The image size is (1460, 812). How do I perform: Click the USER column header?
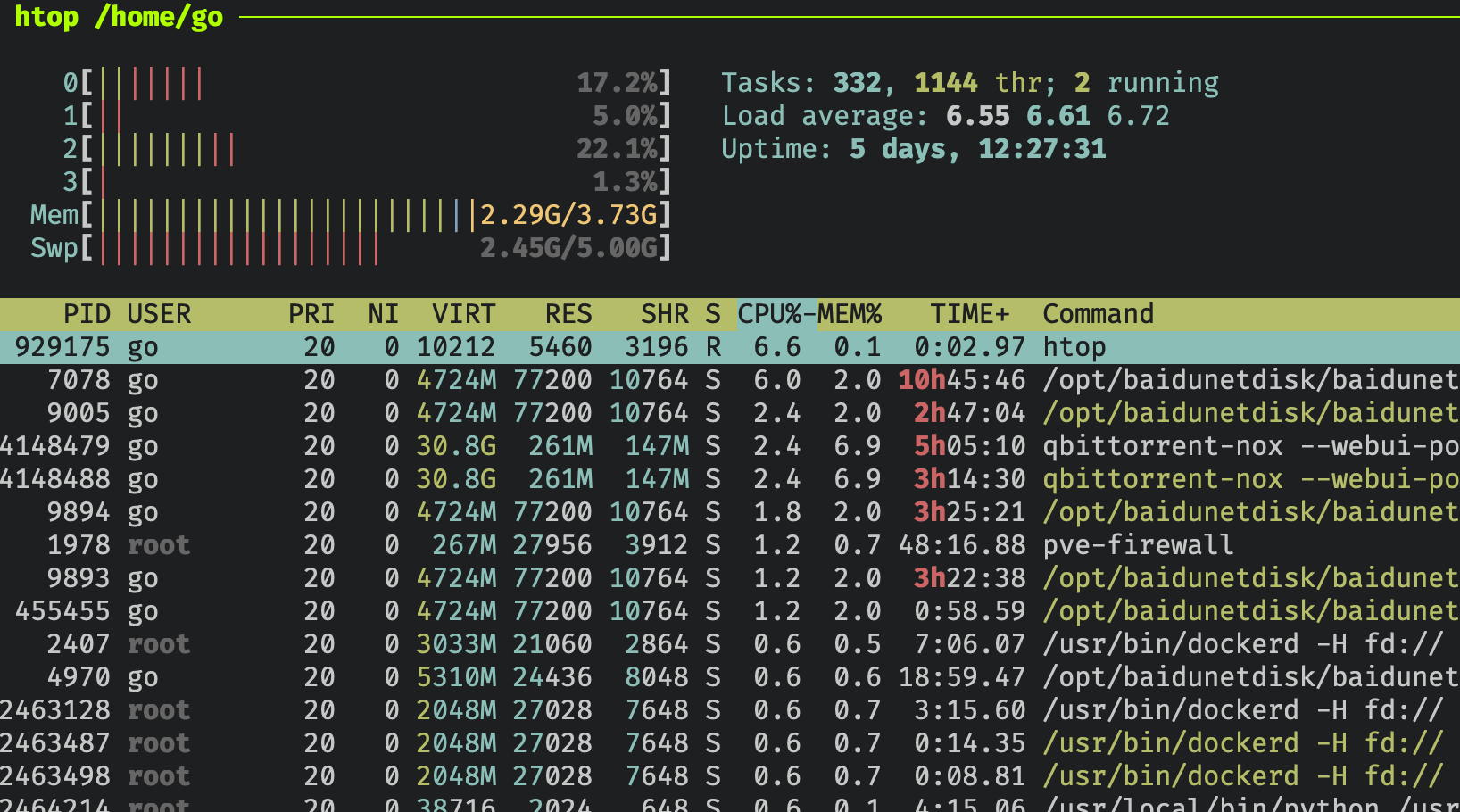click(x=159, y=314)
